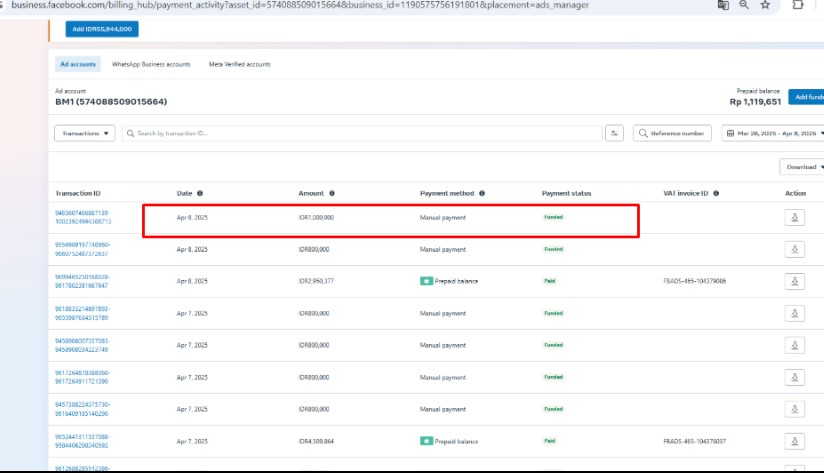824x473 pixels.
Task: Click the Add IDR55,944,000 button
Action: pos(102,29)
